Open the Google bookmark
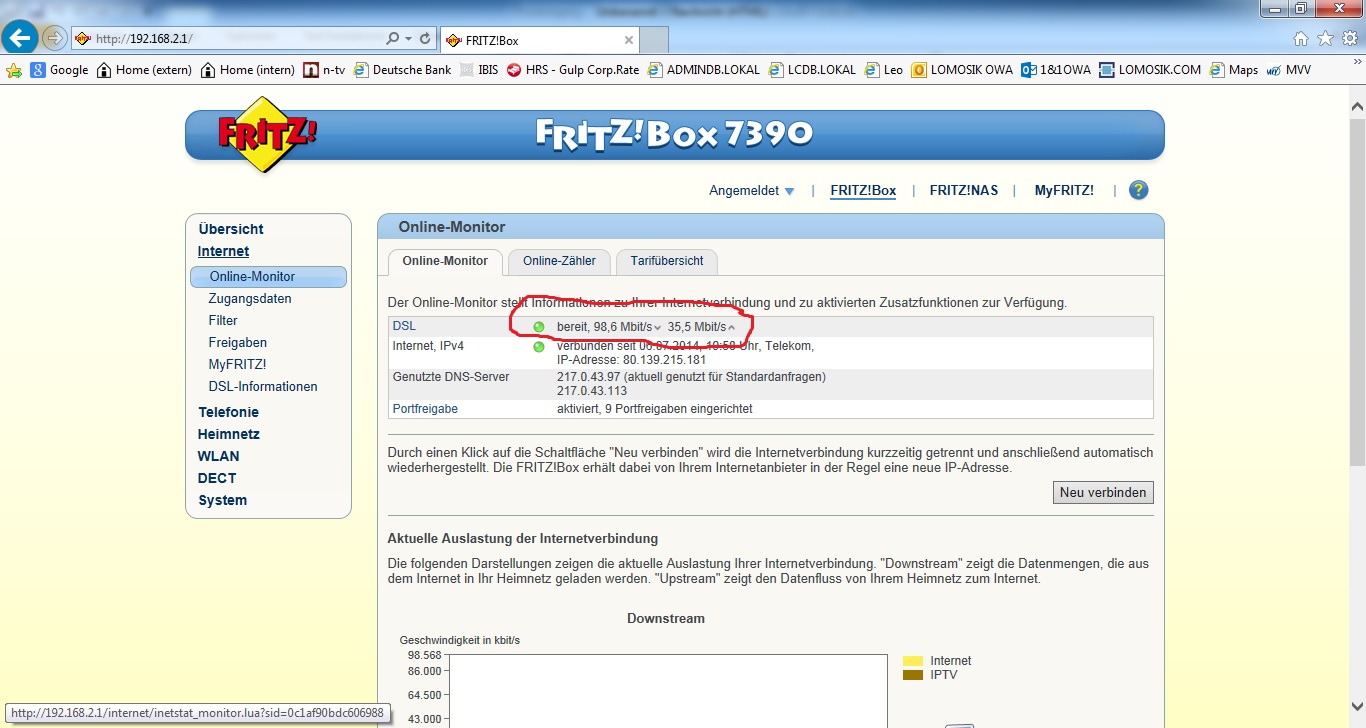 coord(59,70)
